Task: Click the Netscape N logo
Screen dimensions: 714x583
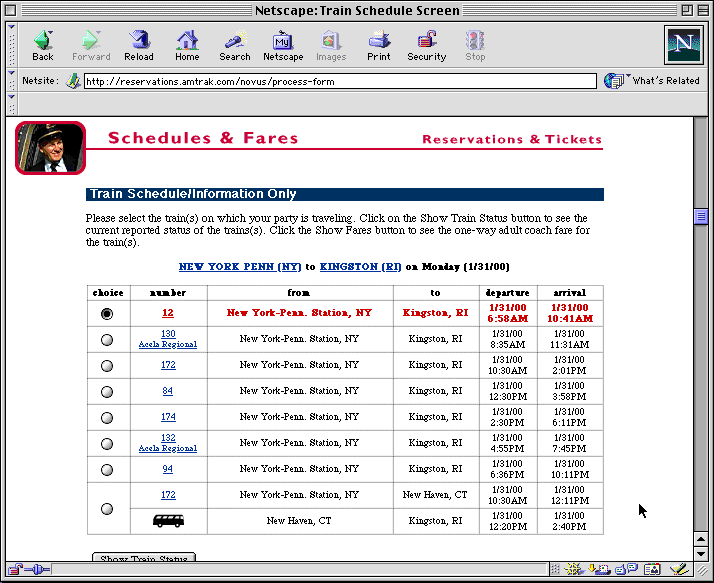Action: [x=683, y=45]
